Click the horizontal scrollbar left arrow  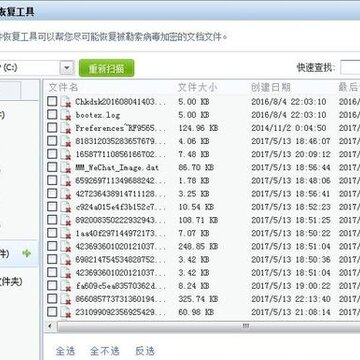(50, 326)
